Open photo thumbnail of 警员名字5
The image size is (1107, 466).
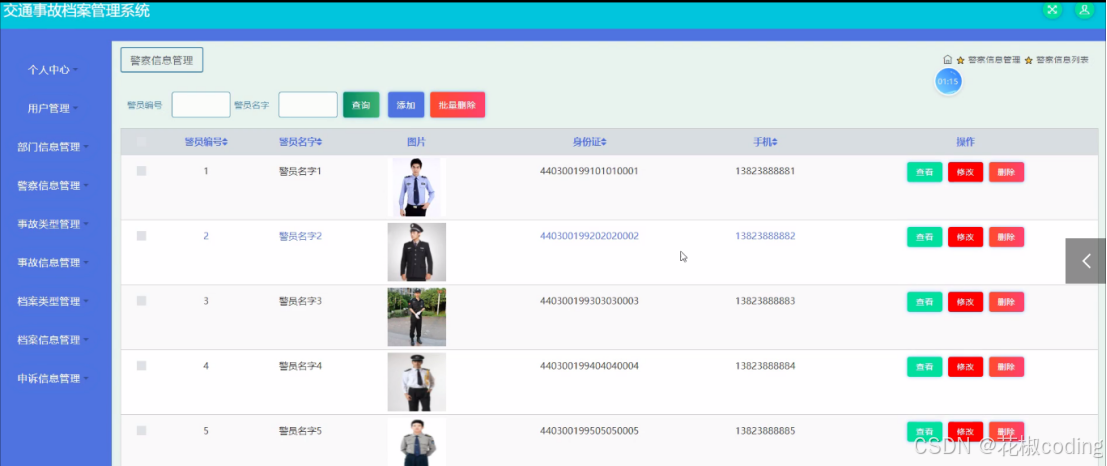click(417, 442)
